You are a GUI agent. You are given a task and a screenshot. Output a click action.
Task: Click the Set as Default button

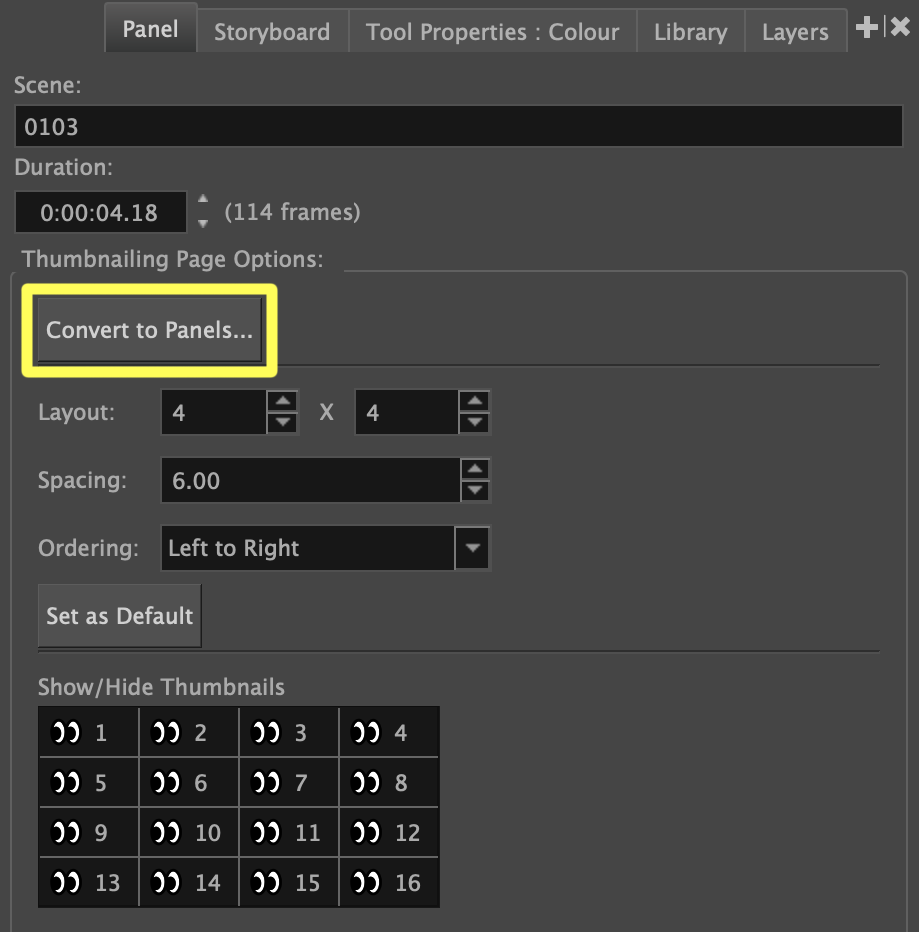(119, 616)
